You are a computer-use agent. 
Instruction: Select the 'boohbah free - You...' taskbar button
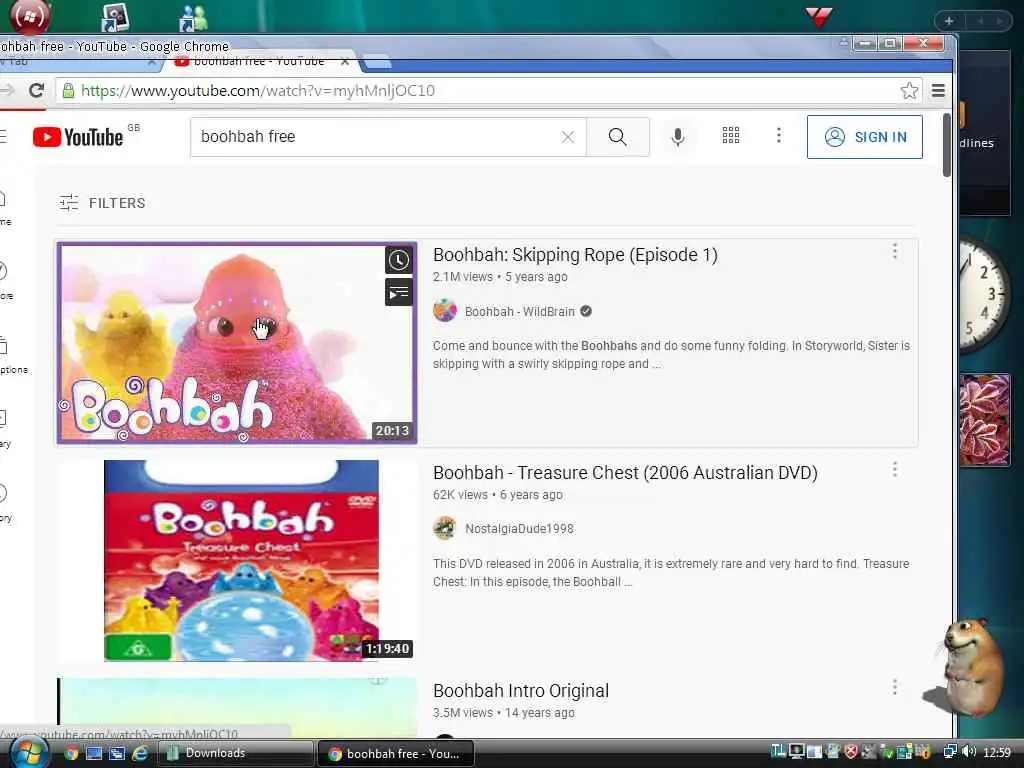coord(396,754)
